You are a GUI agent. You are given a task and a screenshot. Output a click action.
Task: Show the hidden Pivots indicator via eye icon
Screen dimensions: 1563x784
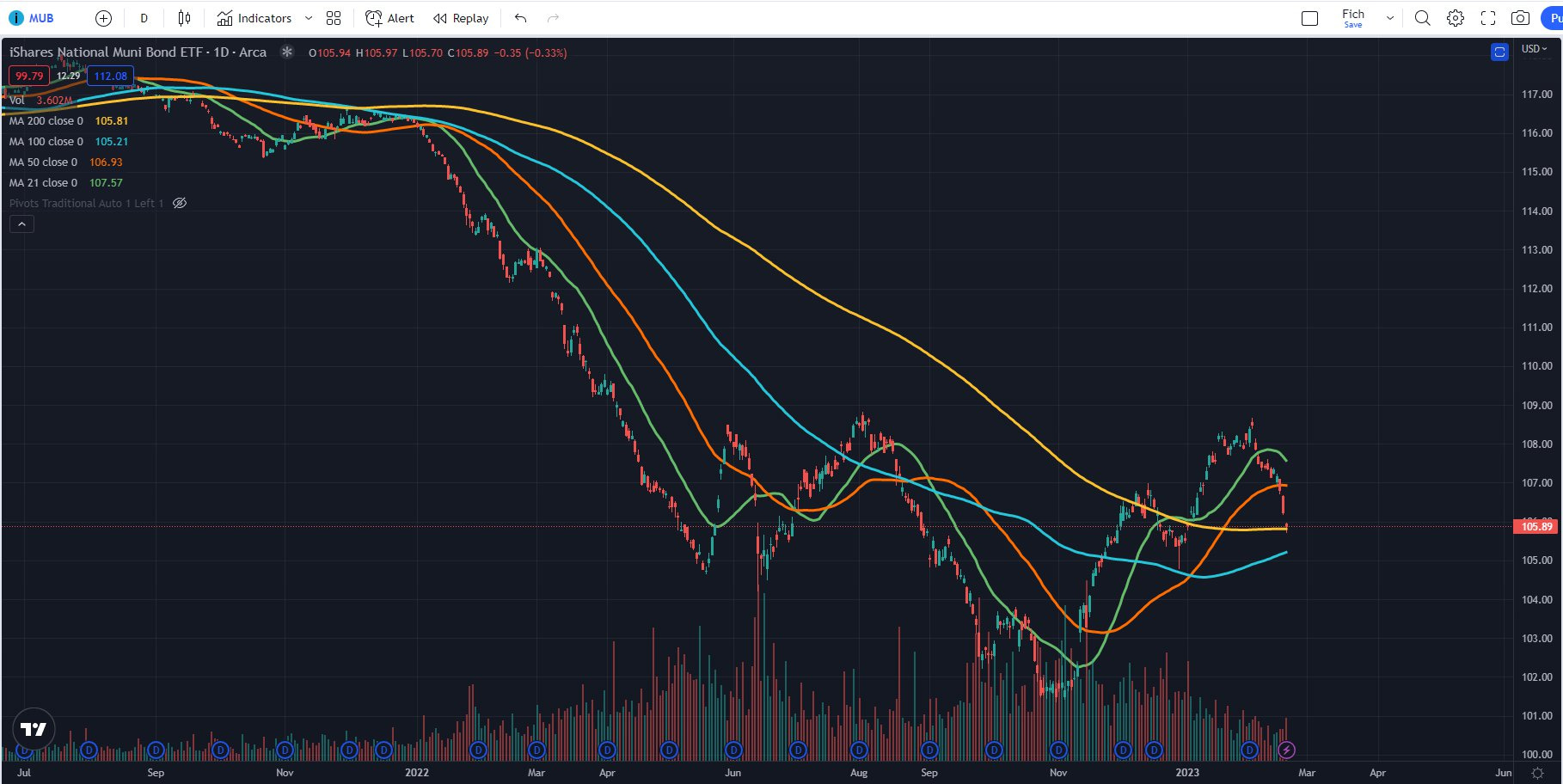coord(180,204)
